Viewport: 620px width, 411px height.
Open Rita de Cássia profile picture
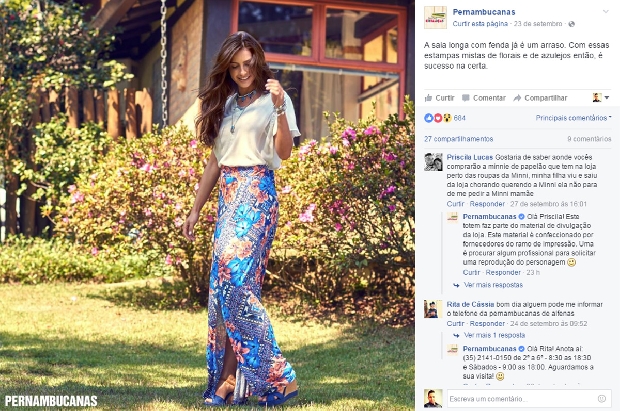coord(433,309)
